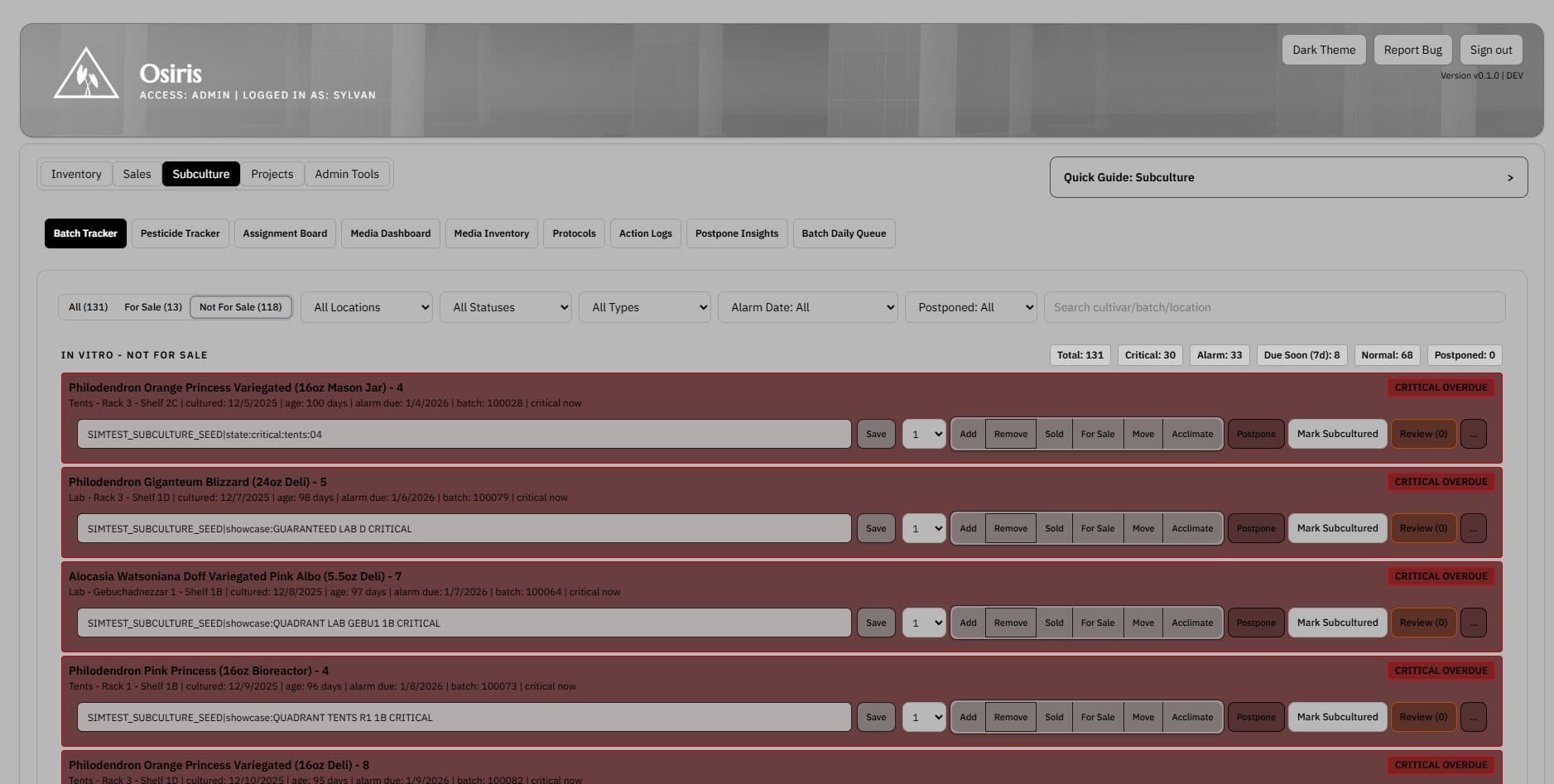This screenshot has width=1554, height=784.
Task: Open the options menu on the first batch row
Action: 1473,434
